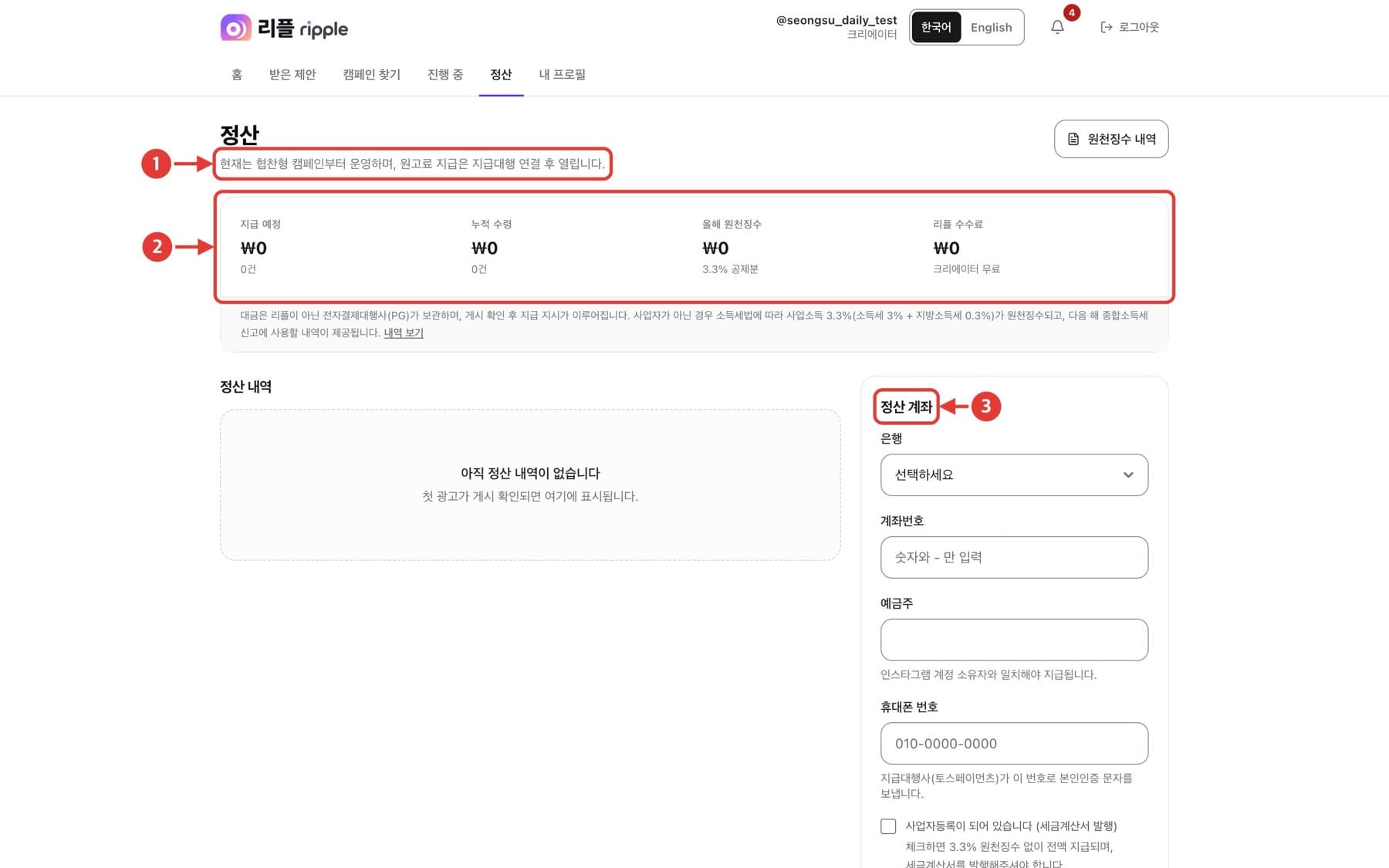Expand the bank dropdown chevron

1128,475
